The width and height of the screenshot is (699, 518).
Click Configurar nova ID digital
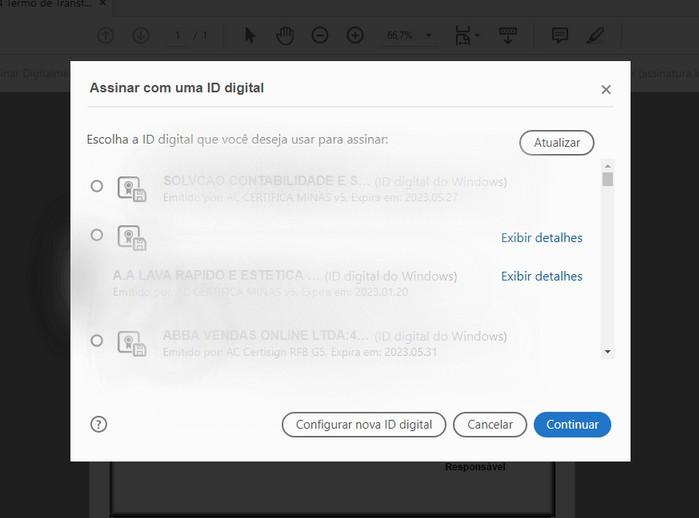(x=364, y=424)
